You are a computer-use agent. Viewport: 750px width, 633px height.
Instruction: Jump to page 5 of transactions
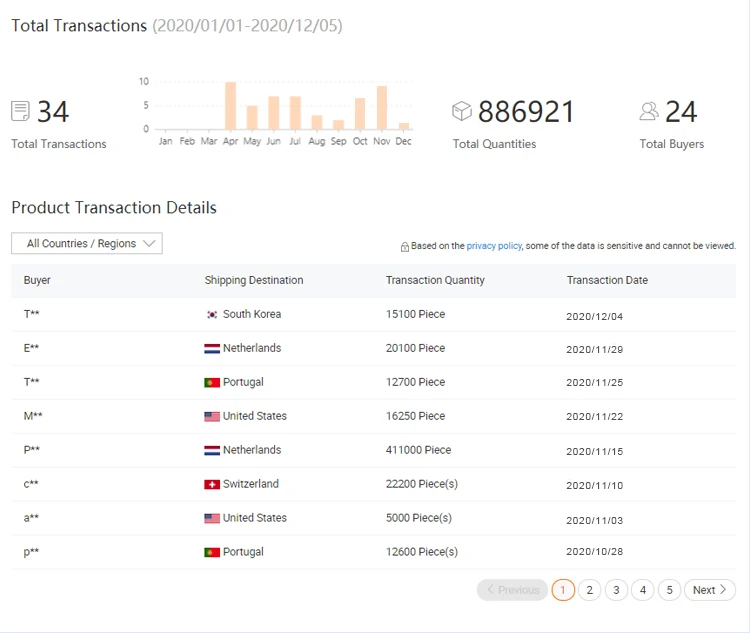tap(670, 590)
